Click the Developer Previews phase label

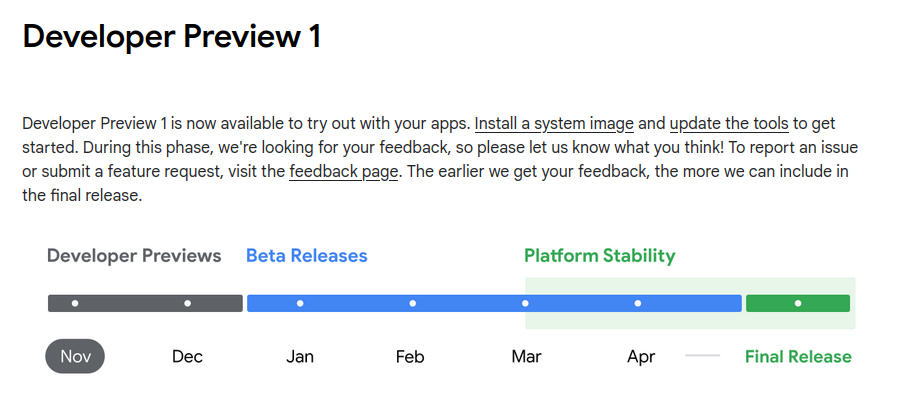pos(134,256)
